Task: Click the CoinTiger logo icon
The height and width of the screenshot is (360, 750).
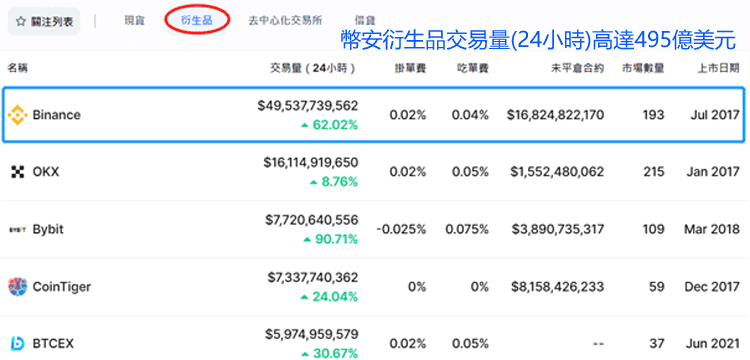Action: pyautogui.click(x=18, y=287)
